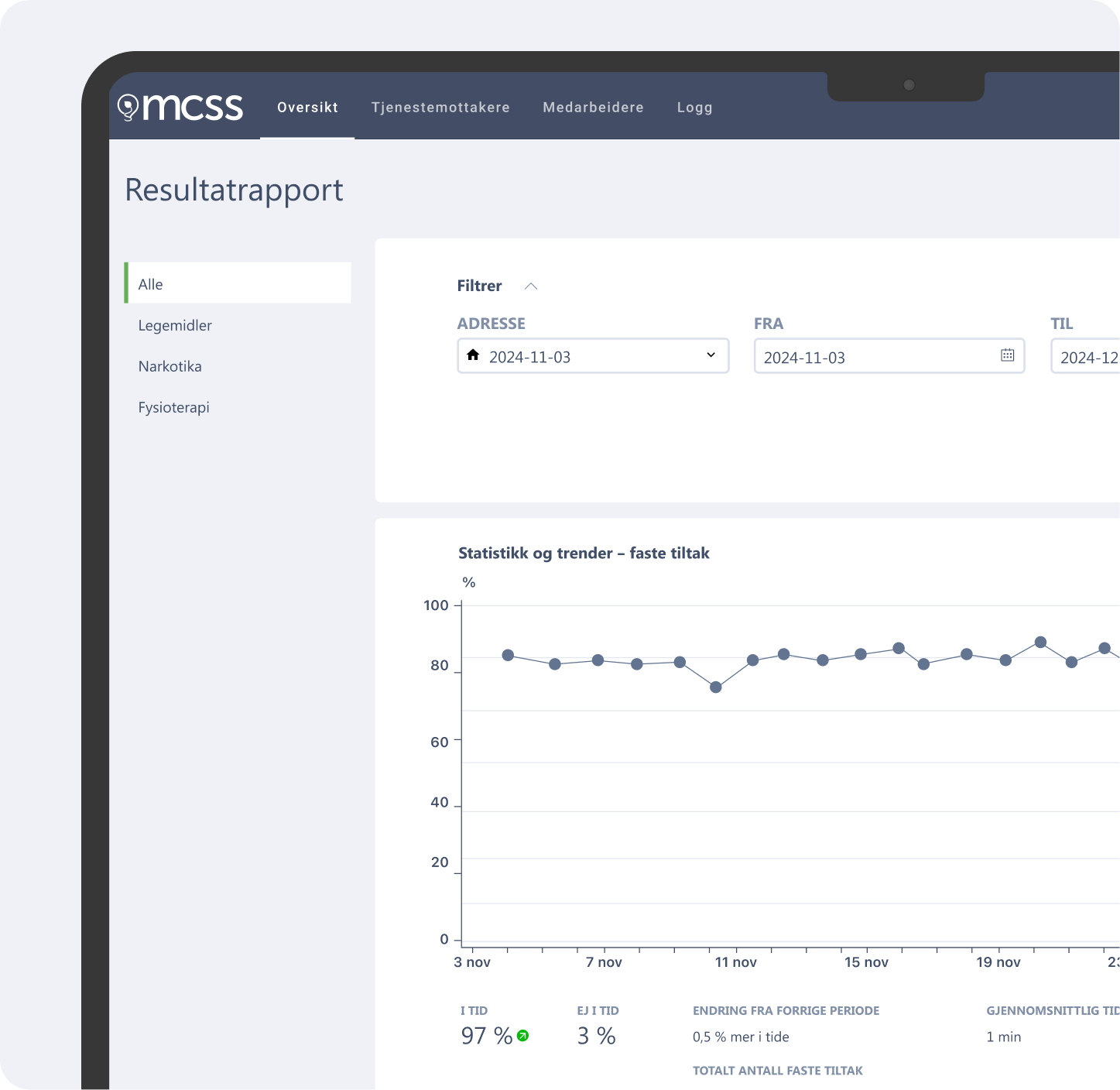1120x1090 pixels.
Task: Open the Logg tab
Action: pyautogui.click(x=694, y=108)
